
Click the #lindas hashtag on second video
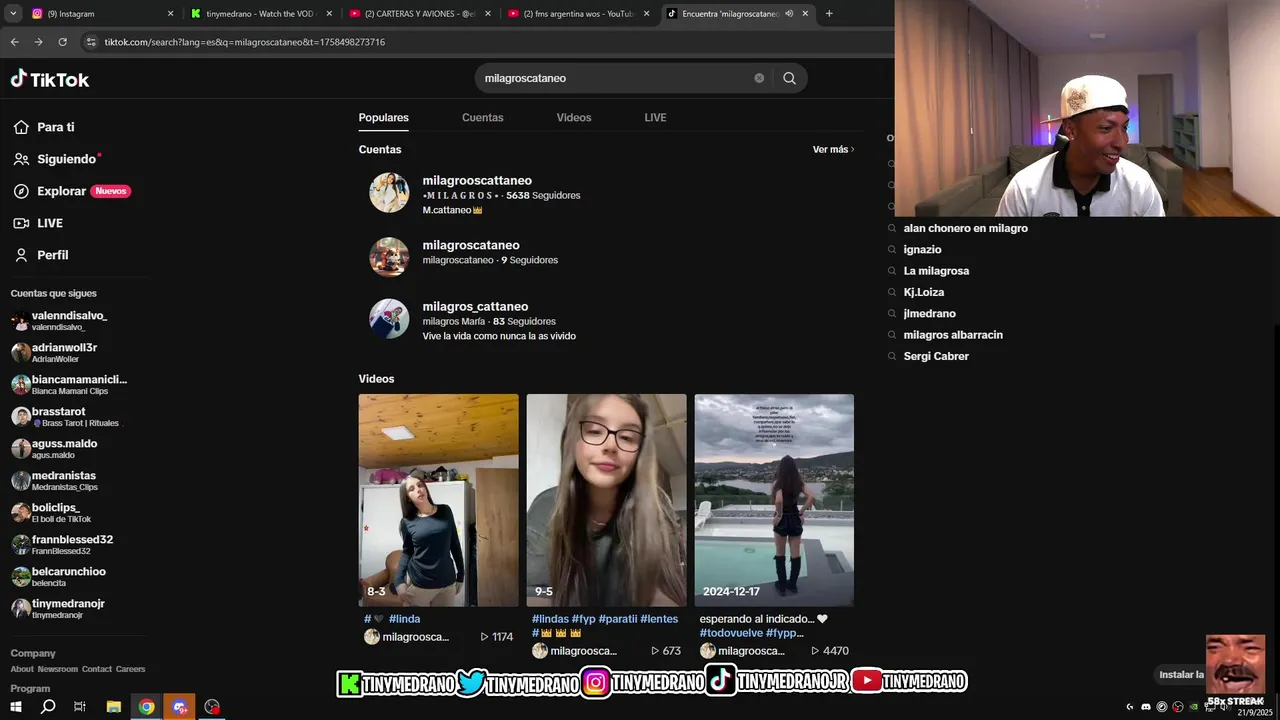point(550,619)
